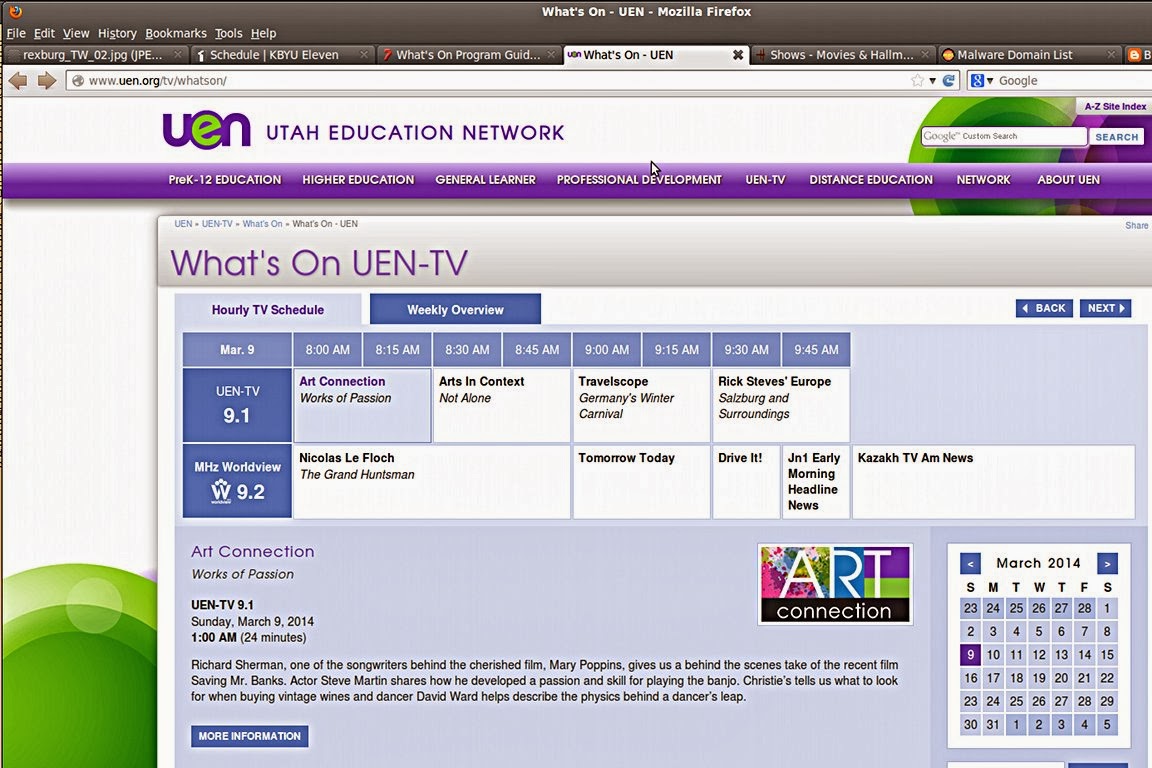Select the Kazakh TV Am News program cell
1152x768 pixels.
click(x=993, y=481)
